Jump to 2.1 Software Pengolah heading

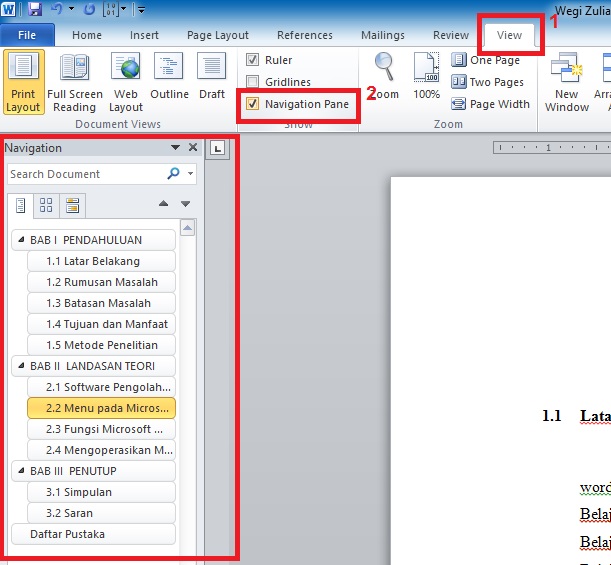101,387
